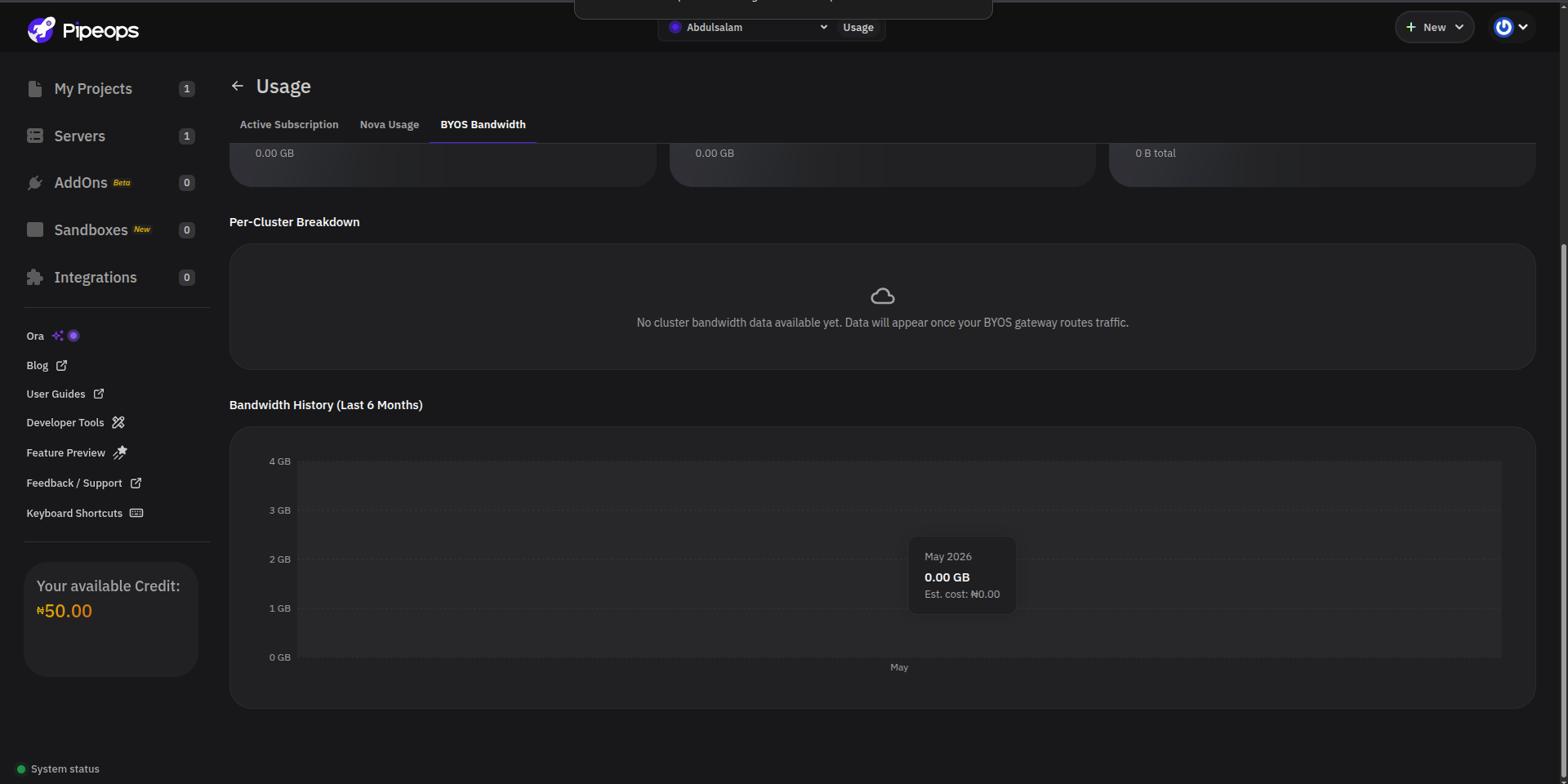The image size is (1568, 784).
Task: Click the plus icon in New button
Action: [x=1410, y=27]
